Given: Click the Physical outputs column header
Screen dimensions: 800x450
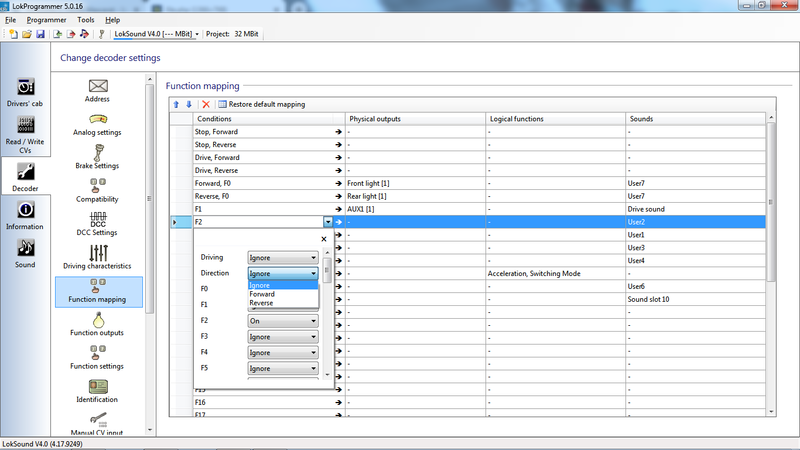Looking at the screenshot, I should pos(415,119).
